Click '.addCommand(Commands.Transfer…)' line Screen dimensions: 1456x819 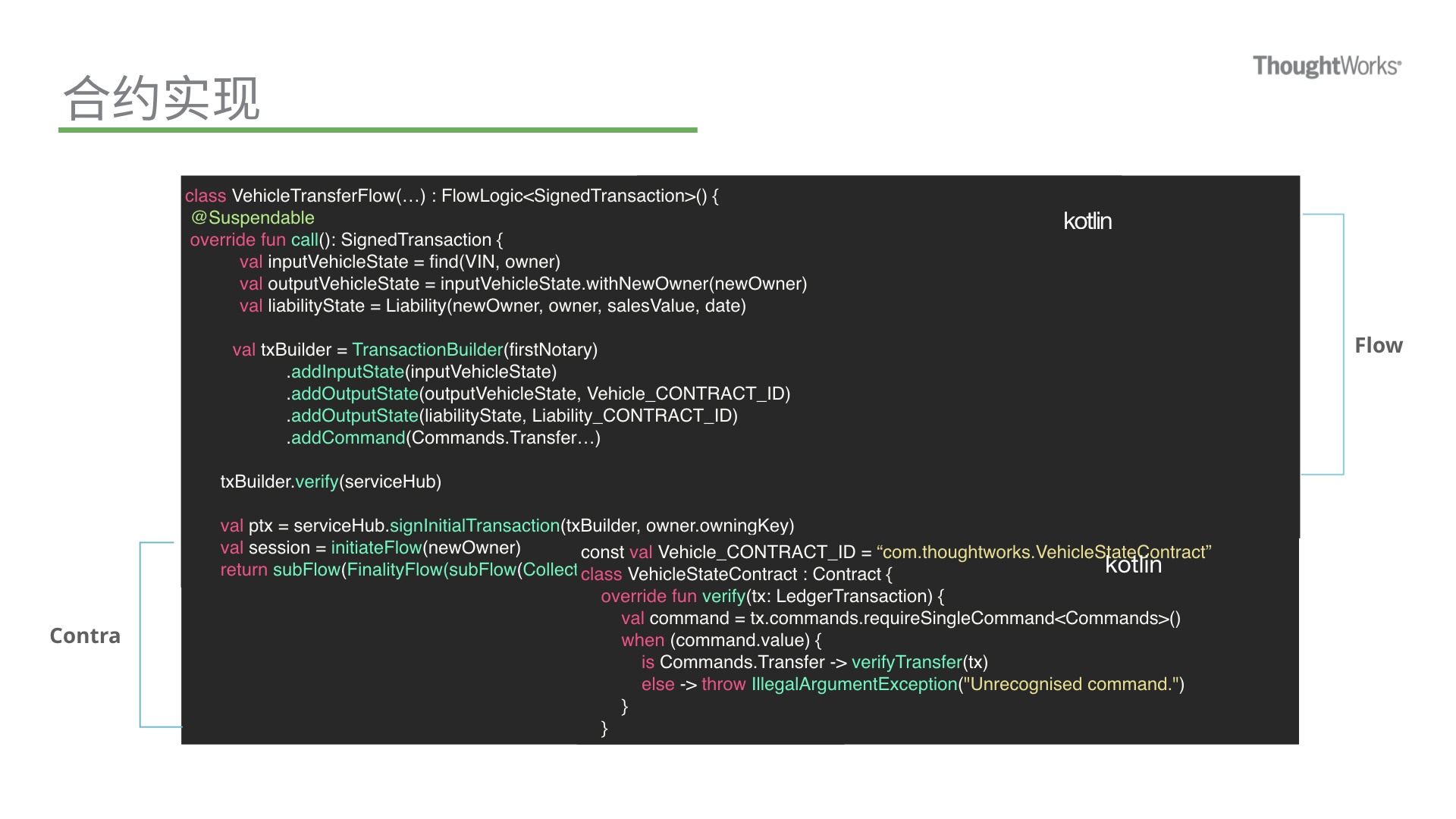click(443, 438)
